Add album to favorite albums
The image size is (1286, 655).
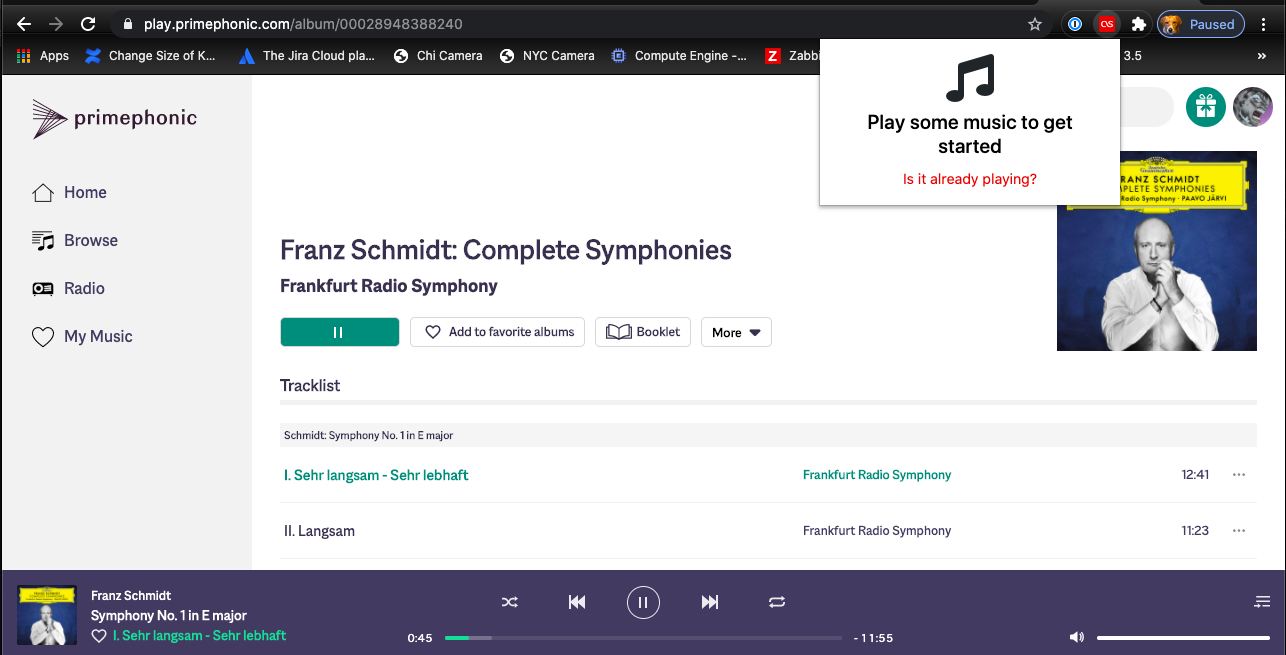(497, 332)
